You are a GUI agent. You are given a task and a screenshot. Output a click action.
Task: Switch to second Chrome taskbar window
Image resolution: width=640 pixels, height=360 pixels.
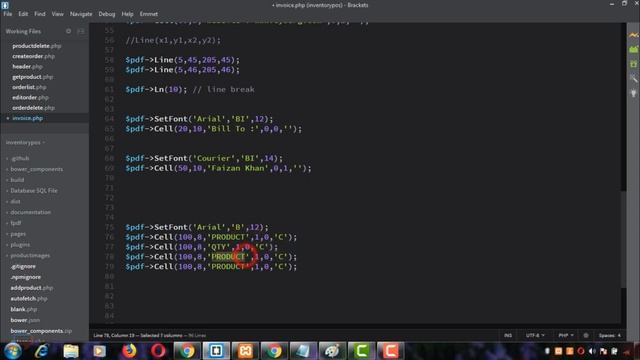[274, 351]
